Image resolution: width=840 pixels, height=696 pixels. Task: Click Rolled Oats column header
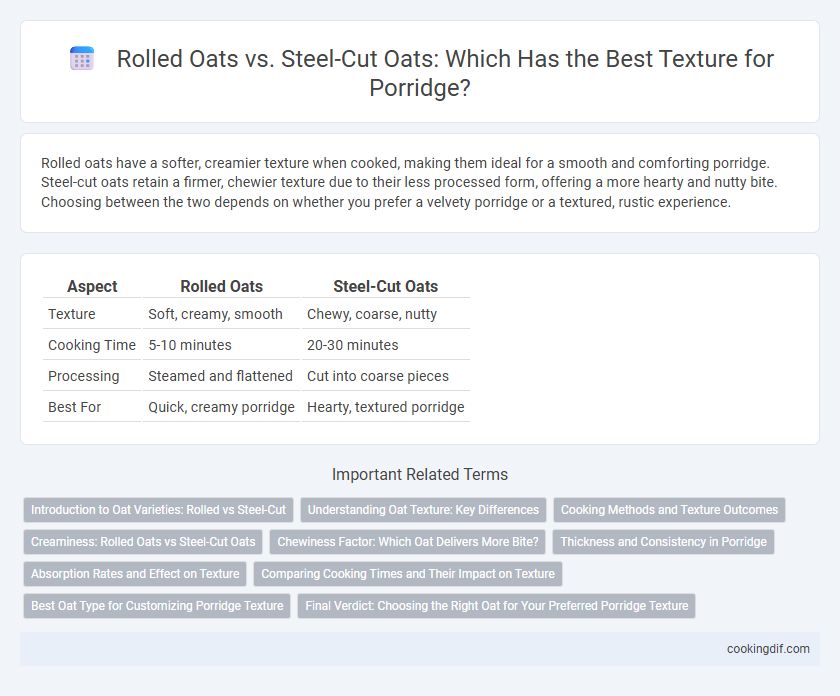tap(221, 286)
